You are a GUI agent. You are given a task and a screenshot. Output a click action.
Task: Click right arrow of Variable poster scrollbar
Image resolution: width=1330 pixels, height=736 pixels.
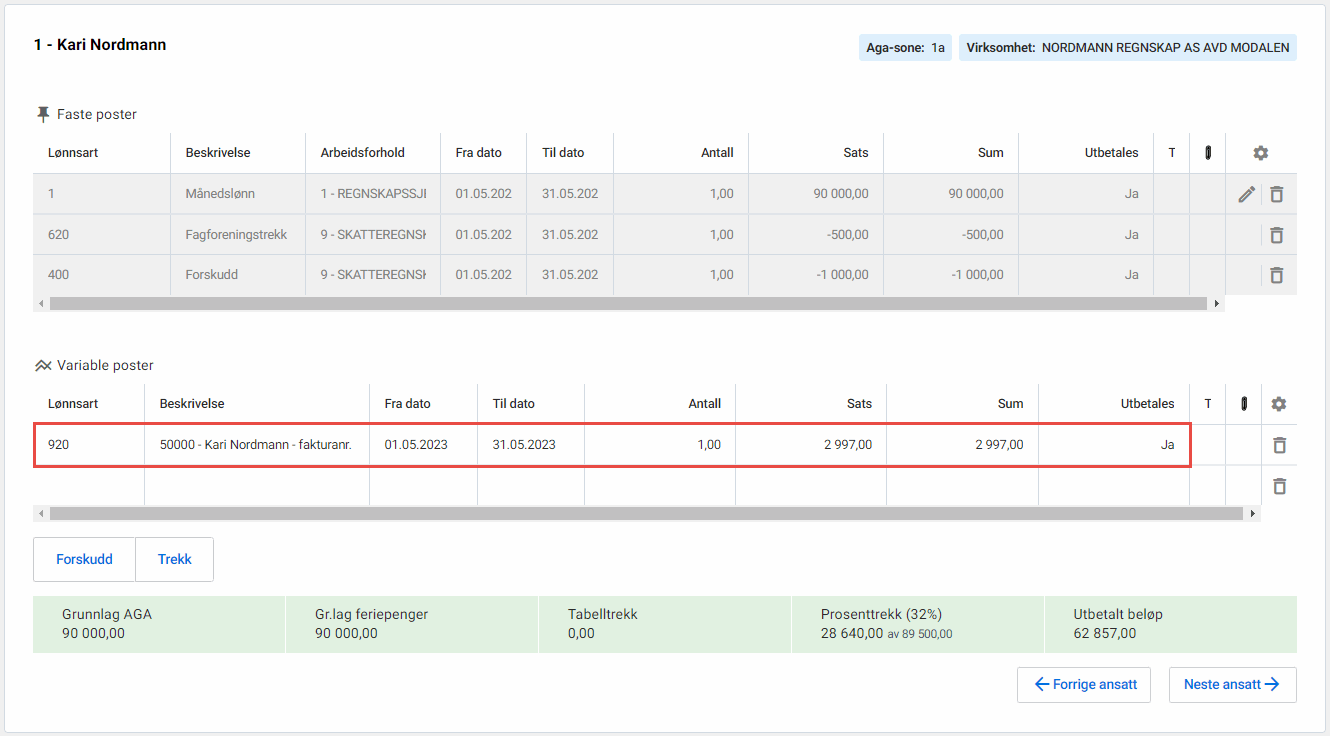[x=1253, y=514]
